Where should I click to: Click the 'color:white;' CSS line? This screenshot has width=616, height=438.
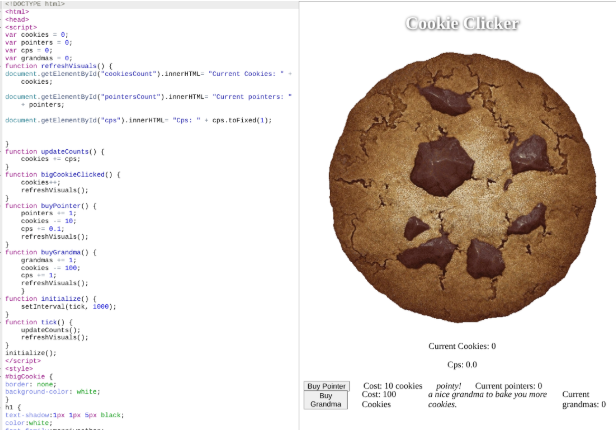pos(29,423)
